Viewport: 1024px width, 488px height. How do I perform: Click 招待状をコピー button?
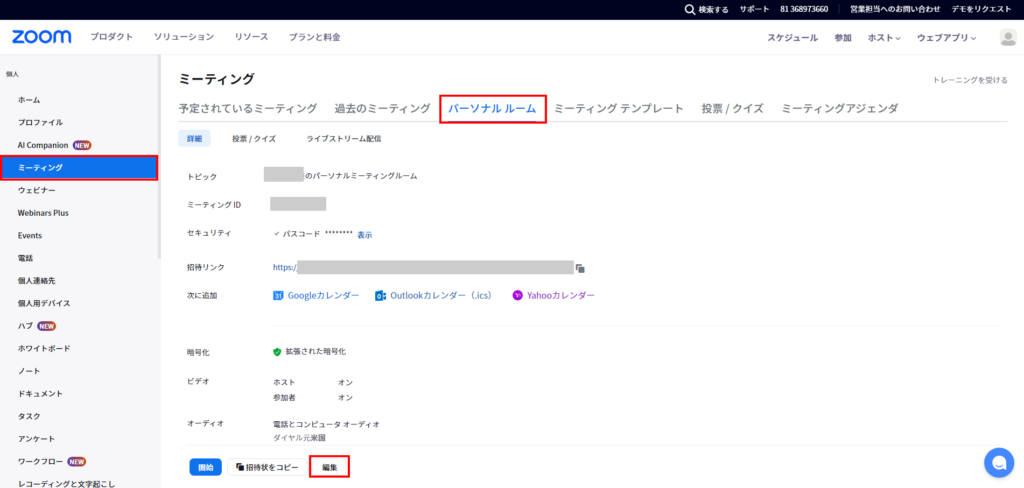tap(265, 467)
